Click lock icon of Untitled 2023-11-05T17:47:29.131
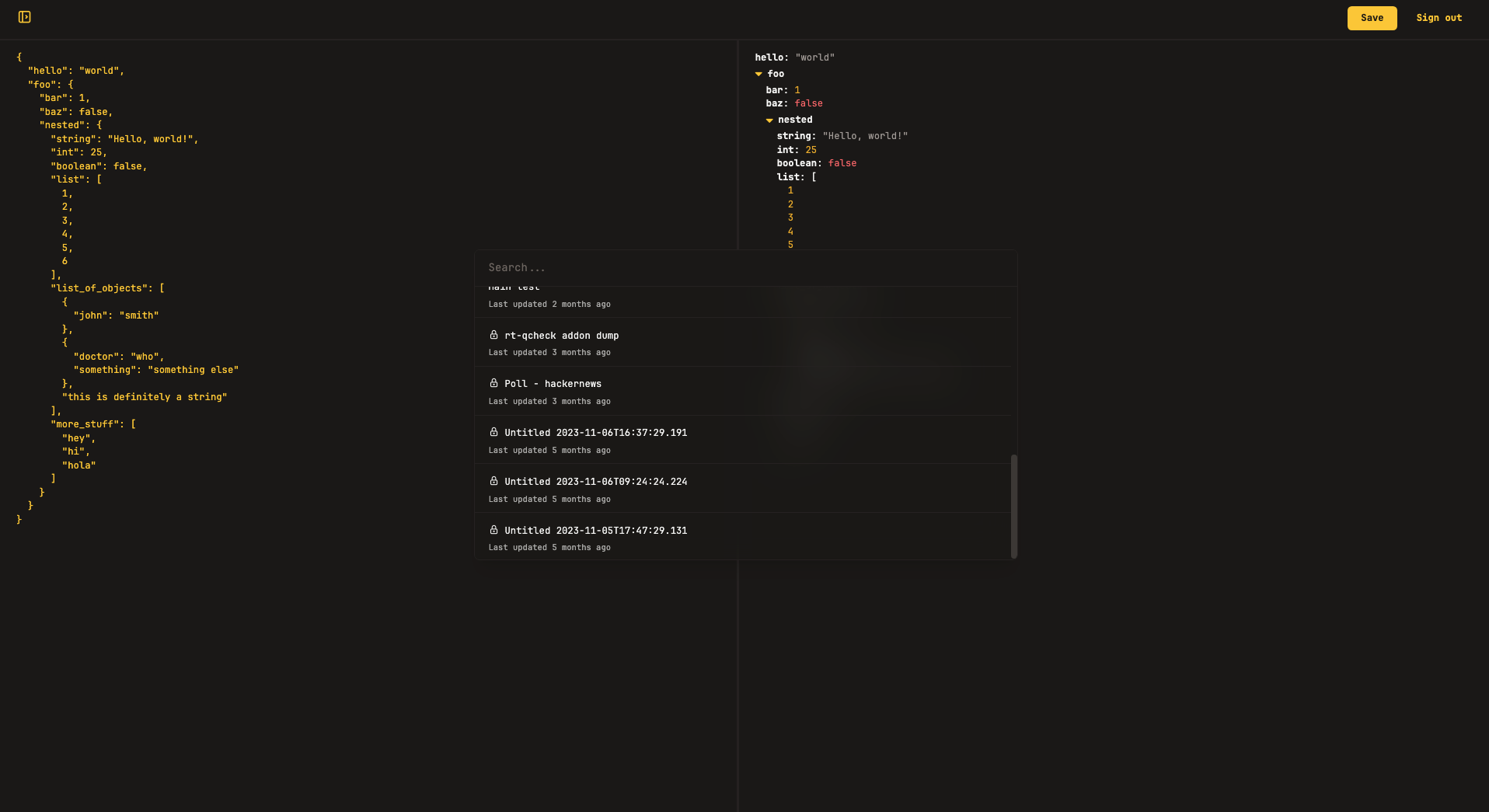Image resolution: width=1489 pixels, height=812 pixels. tap(493, 530)
